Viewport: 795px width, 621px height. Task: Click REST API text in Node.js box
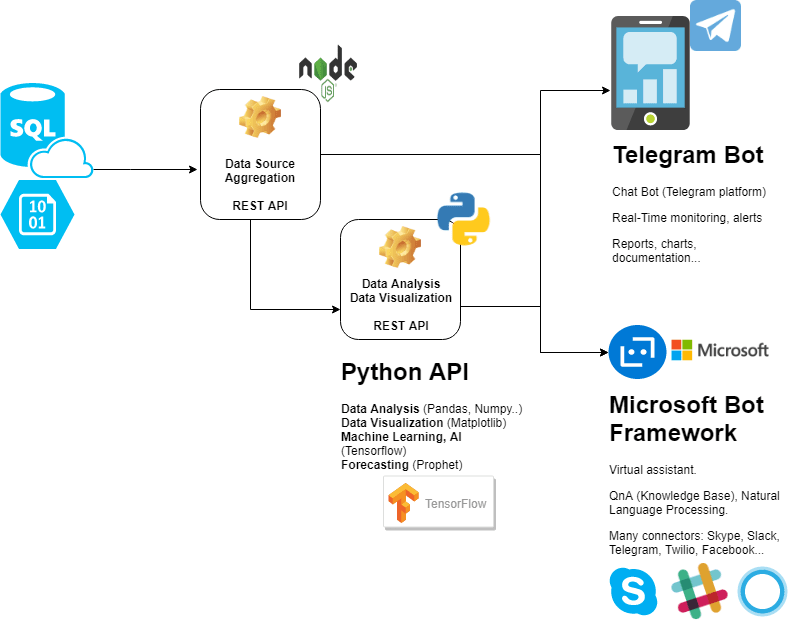click(260, 205)
